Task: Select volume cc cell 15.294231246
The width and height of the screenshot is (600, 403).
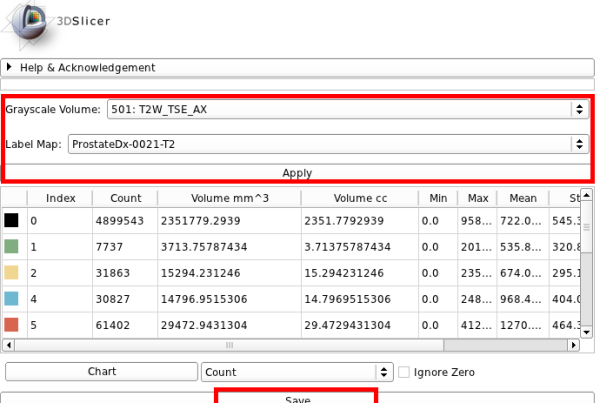Action: click(x=360, y=273)
